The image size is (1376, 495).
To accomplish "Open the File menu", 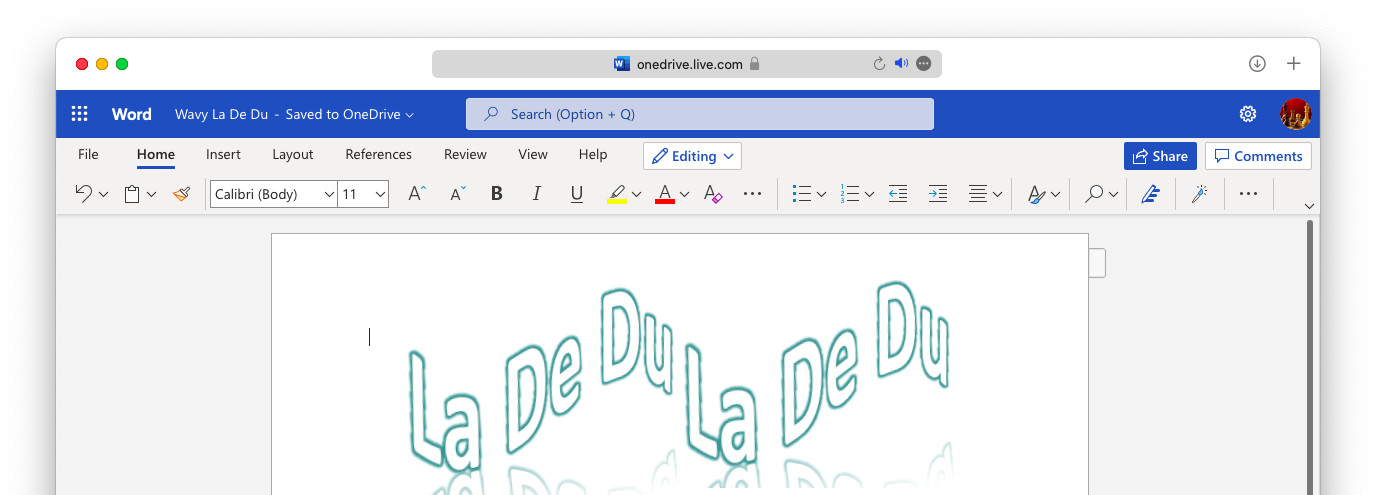I will tap(88, 154).
